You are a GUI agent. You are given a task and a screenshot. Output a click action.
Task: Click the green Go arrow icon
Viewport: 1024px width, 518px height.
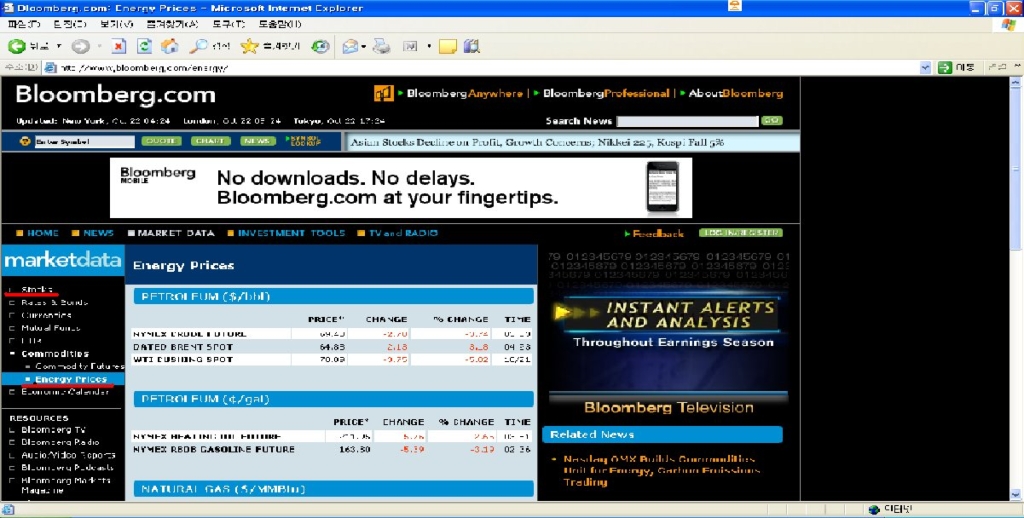pyautogui.click(x=944, y=67)
